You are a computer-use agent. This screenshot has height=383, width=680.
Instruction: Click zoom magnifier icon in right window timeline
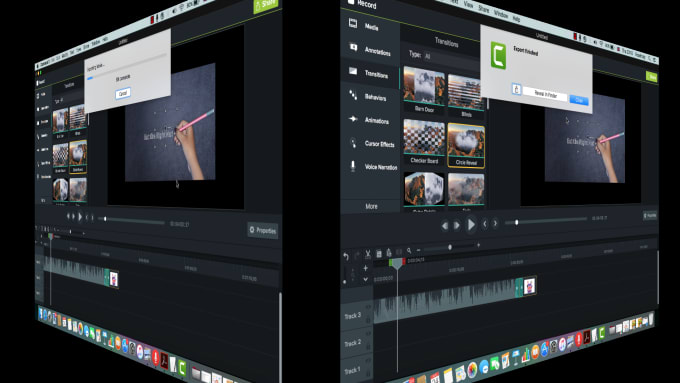(409, 250)
